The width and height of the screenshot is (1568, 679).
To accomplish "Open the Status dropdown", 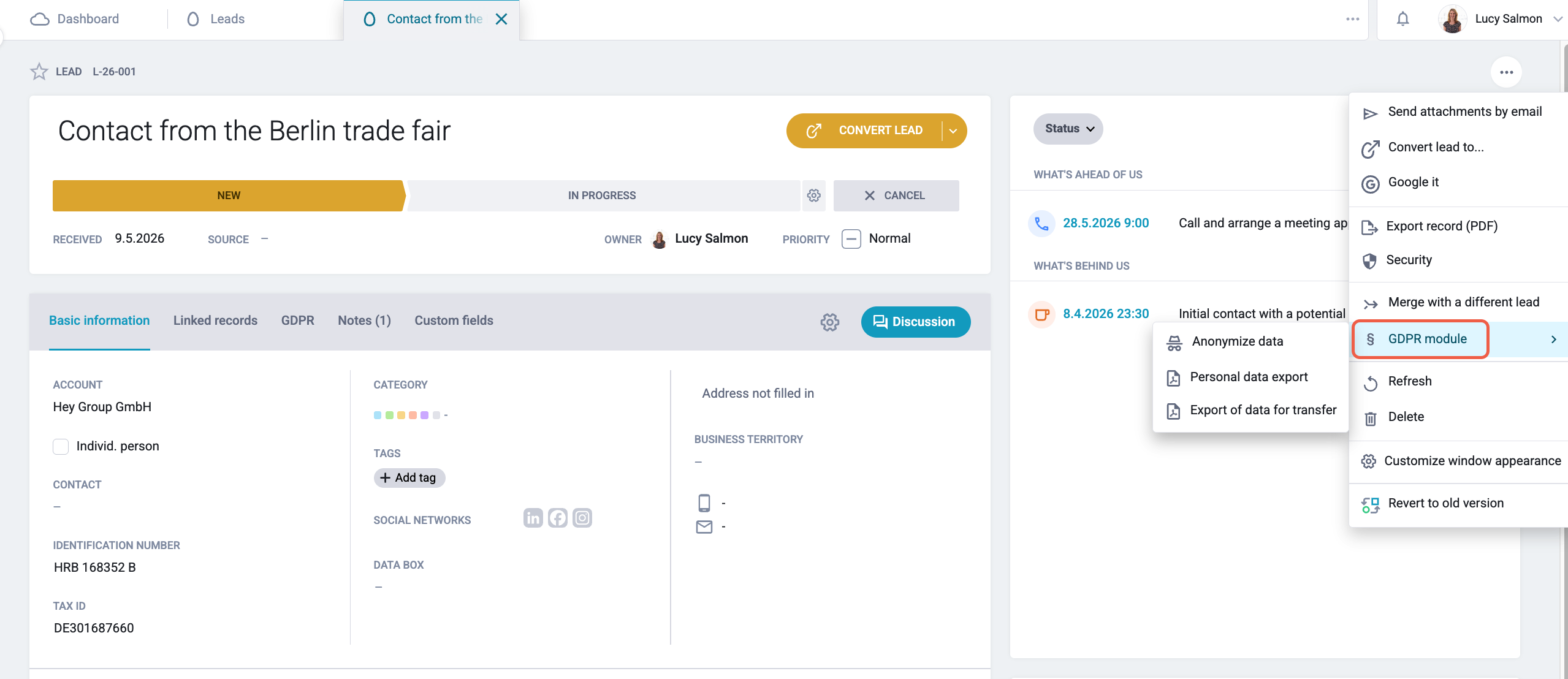I will (1068, 129).
